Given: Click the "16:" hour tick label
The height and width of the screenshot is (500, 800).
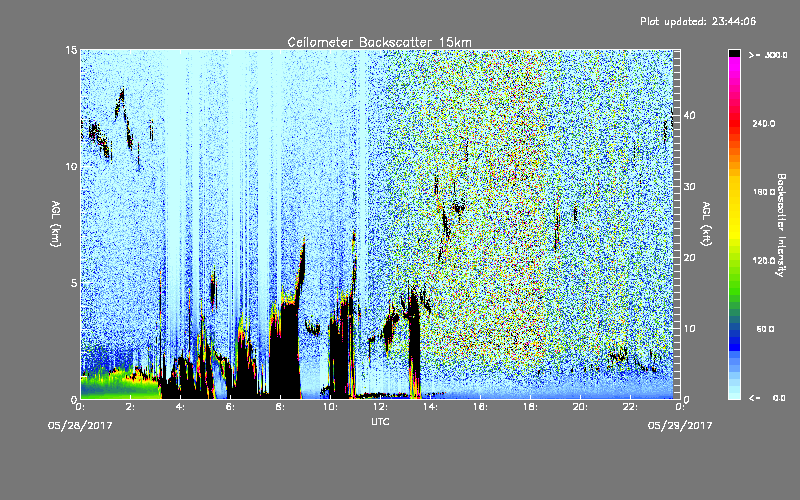Looking at the screenshot, I should [481, 407].
